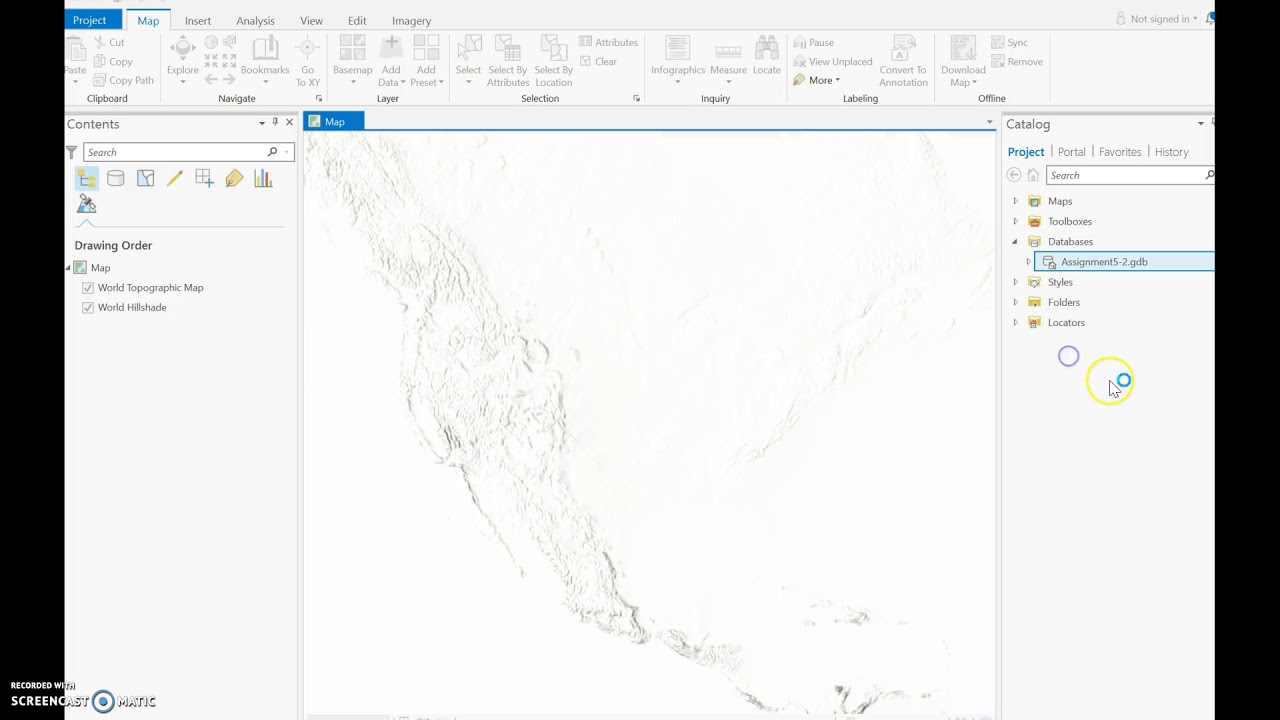Switch Contents to List By Labeling tag
1280x720 pixels.
(x=234, y=178)
